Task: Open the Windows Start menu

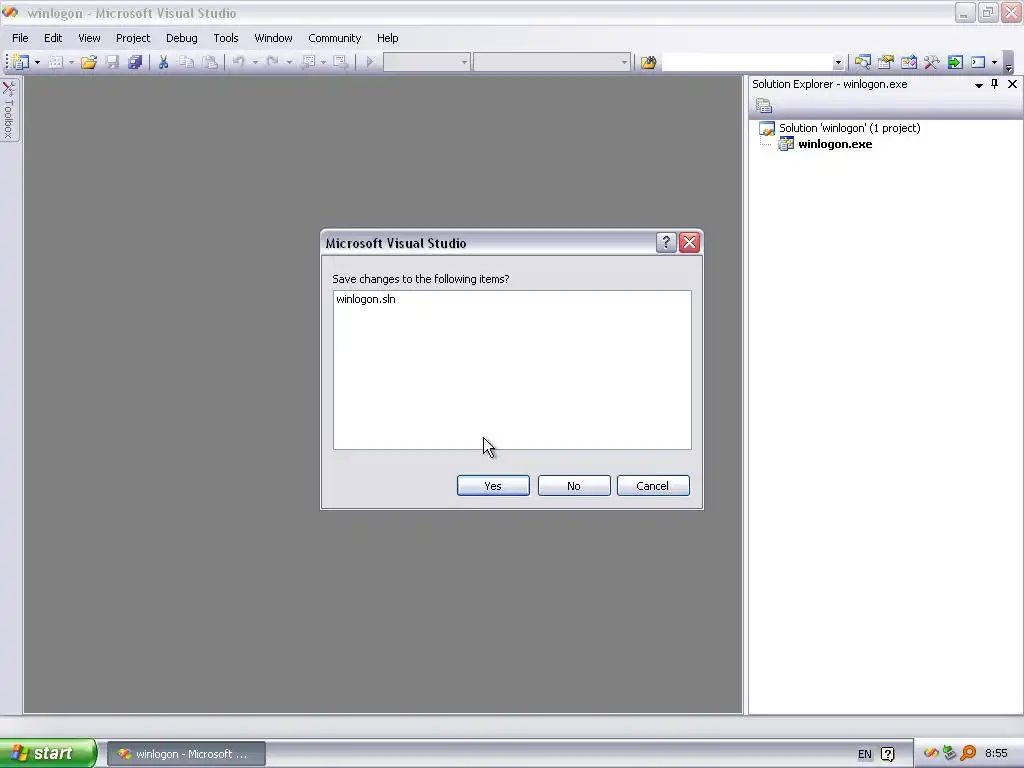Action: tap(48, 753)
